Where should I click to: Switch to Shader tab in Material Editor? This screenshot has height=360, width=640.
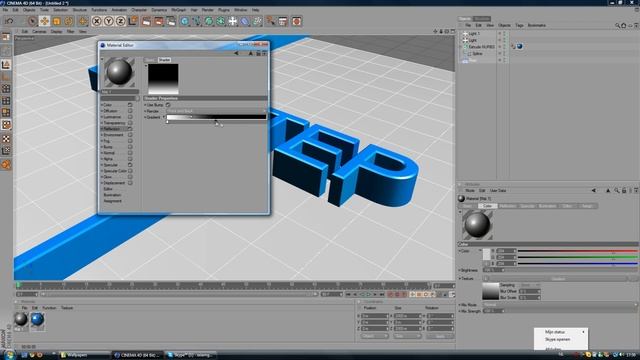[164, 60]
